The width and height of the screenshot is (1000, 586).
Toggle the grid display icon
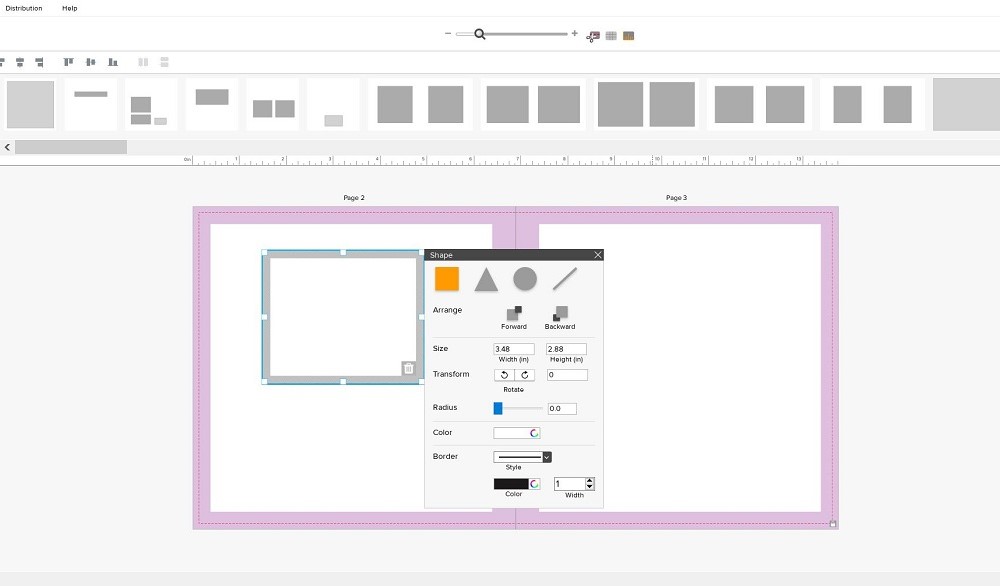coord(611,36)
